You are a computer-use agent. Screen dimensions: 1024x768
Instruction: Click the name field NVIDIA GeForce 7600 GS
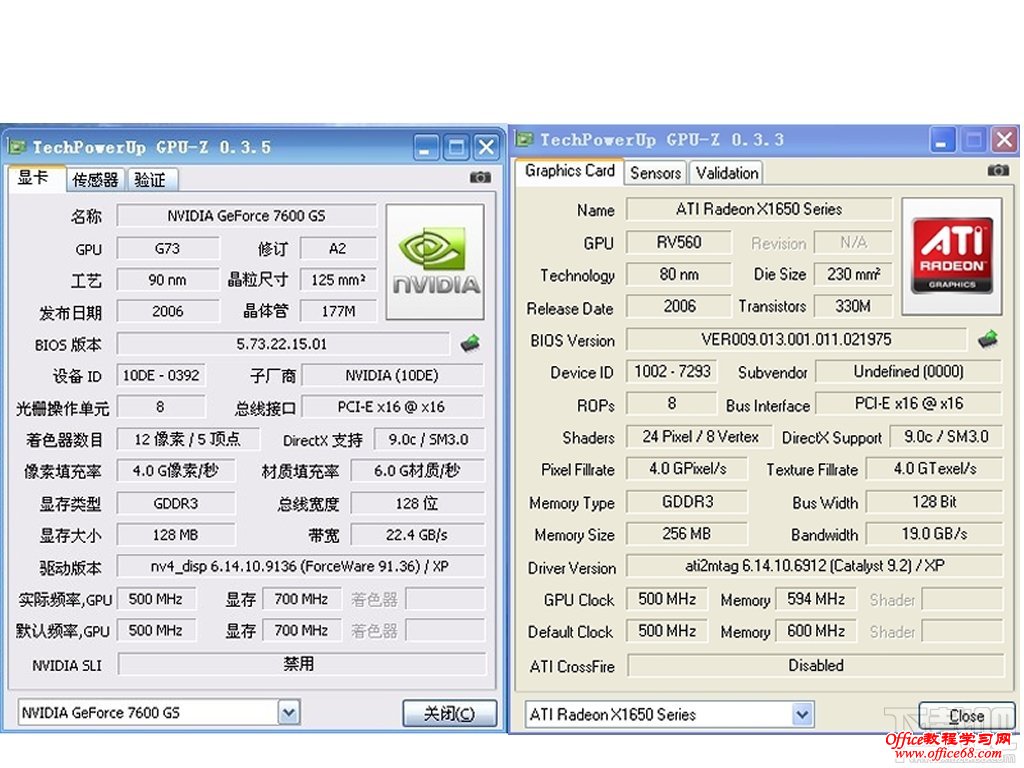[x=246, y=216]
